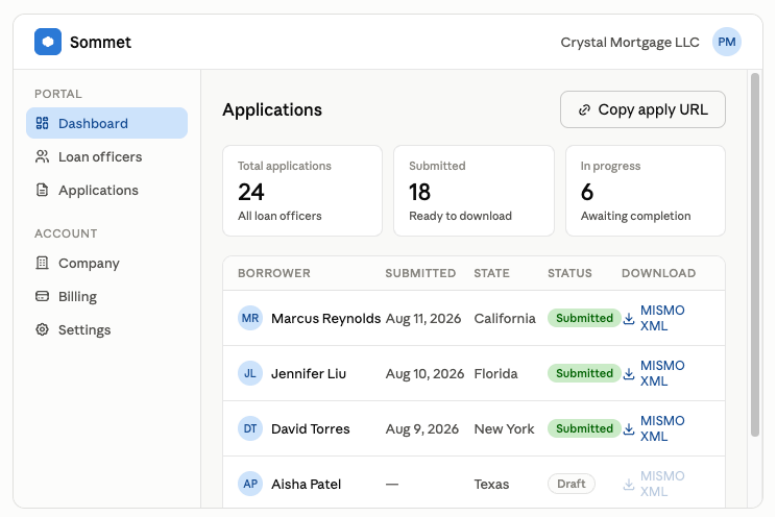Click the All loan officers caption
This screenshot has width=775, height=517.
pyautogui.click(x=280, y=216)
